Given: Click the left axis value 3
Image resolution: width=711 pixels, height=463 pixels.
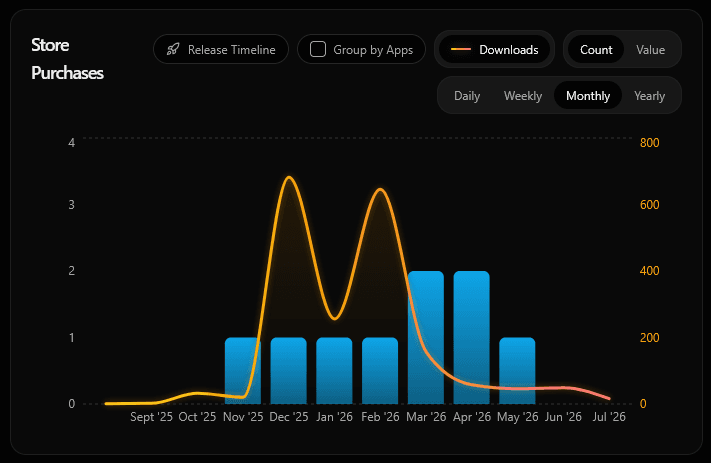Looking at the screenshot, I should (x=71, y=205).
